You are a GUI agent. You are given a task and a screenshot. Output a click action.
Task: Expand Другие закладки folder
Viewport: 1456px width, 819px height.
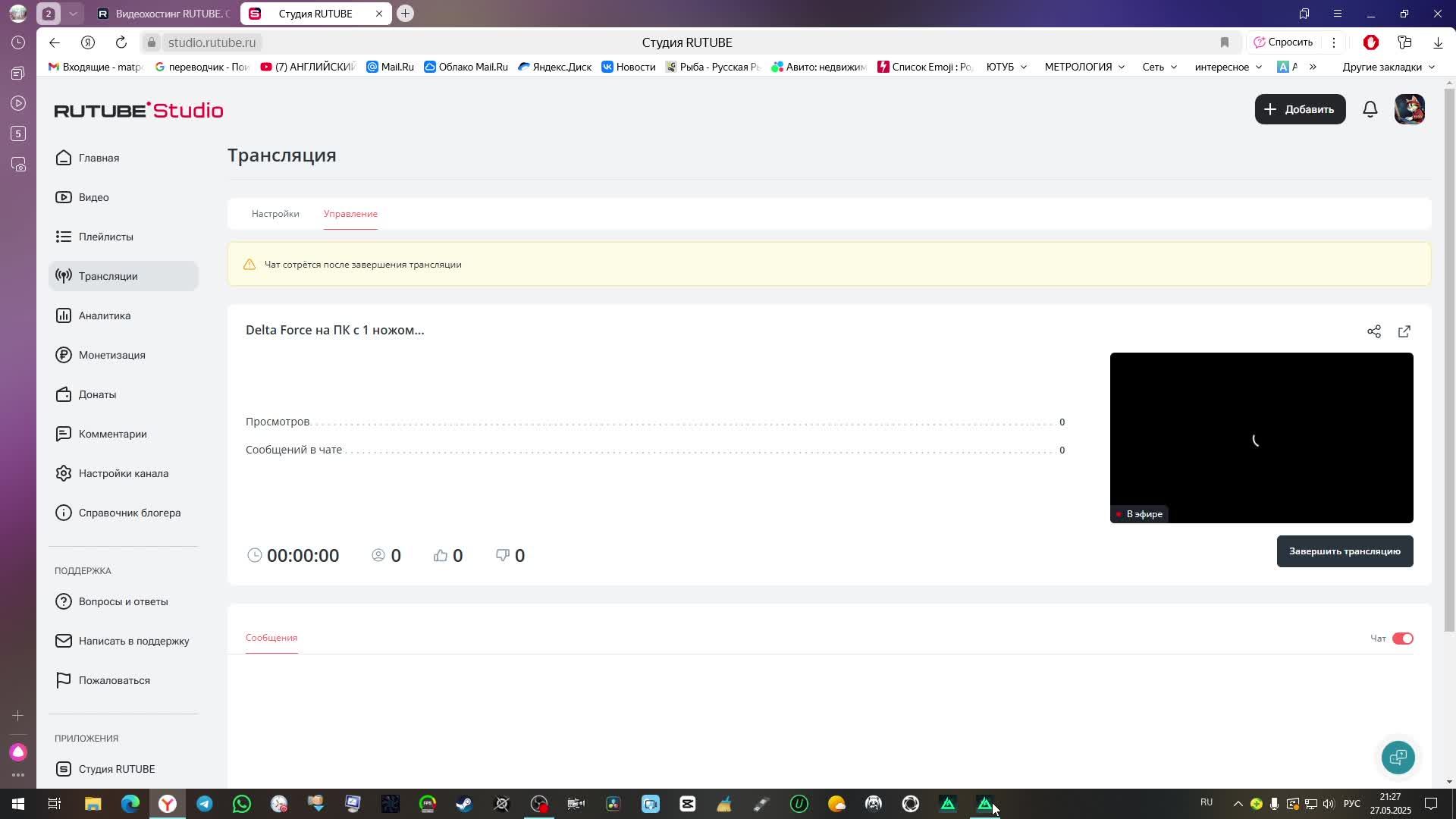coord(1389,67)
